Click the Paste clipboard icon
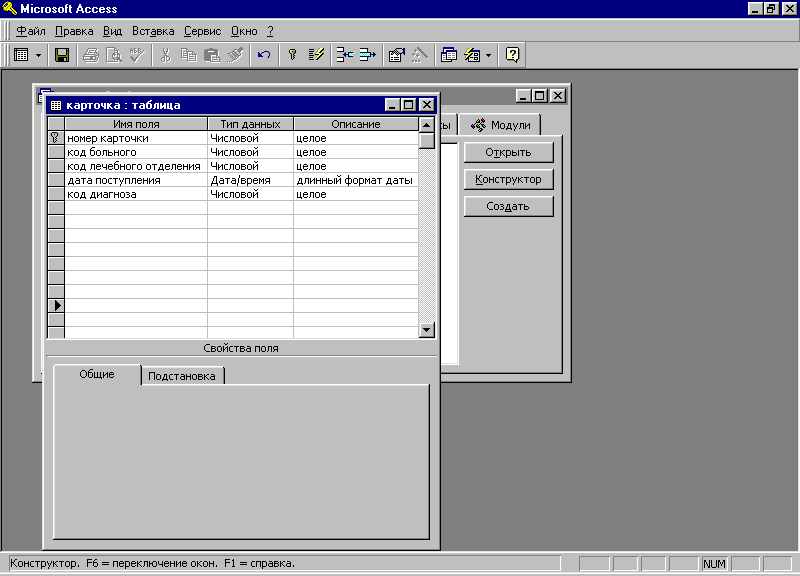Image resolution: width=800 pixels, height=576 pixels. 211,55
